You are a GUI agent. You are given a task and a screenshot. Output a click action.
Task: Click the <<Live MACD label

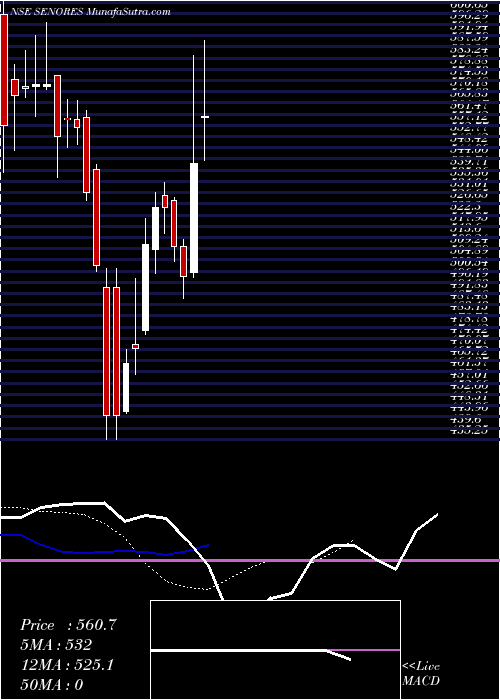coord(421,673)
